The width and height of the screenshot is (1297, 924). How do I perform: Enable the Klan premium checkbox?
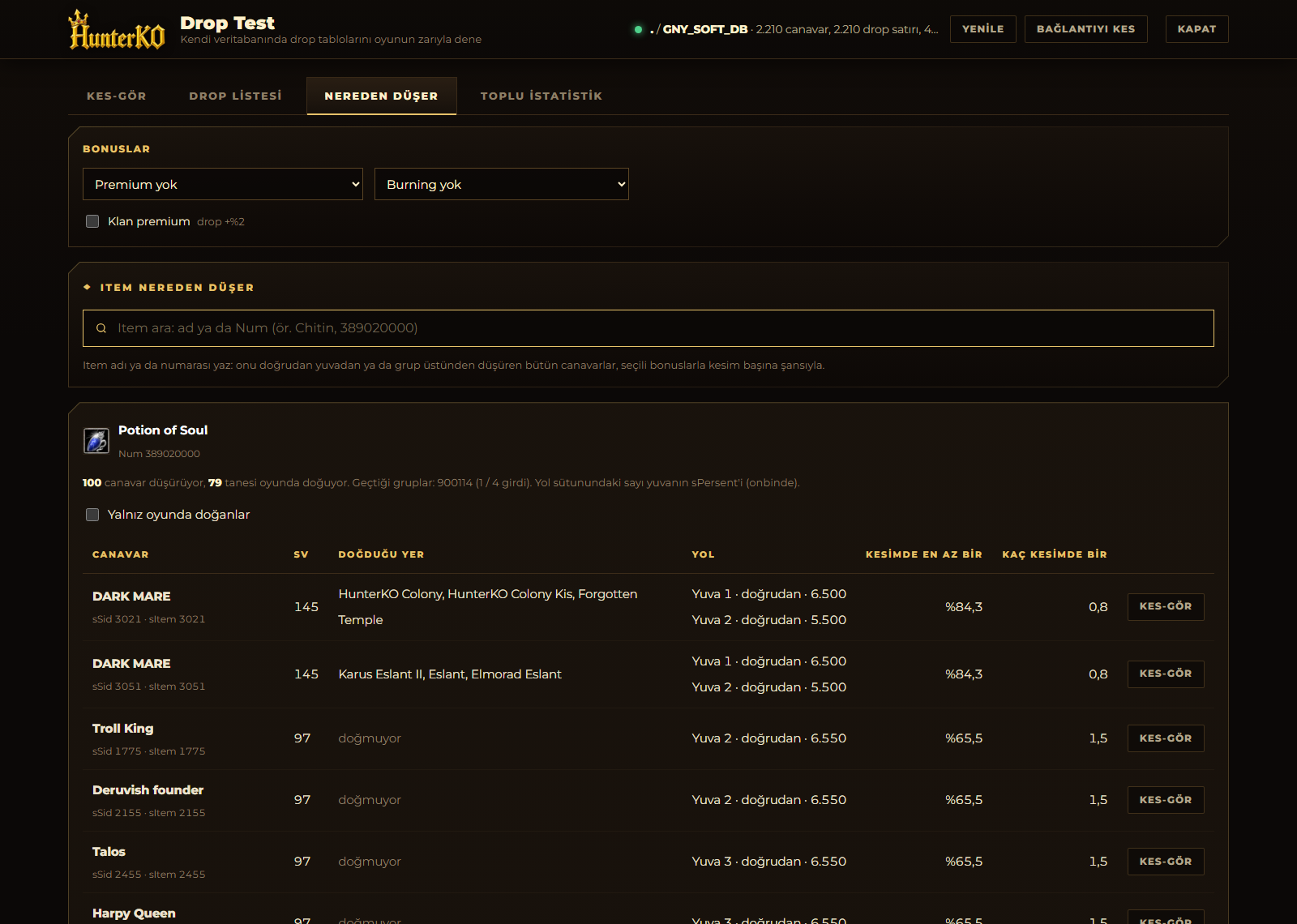tap(92, 221)
